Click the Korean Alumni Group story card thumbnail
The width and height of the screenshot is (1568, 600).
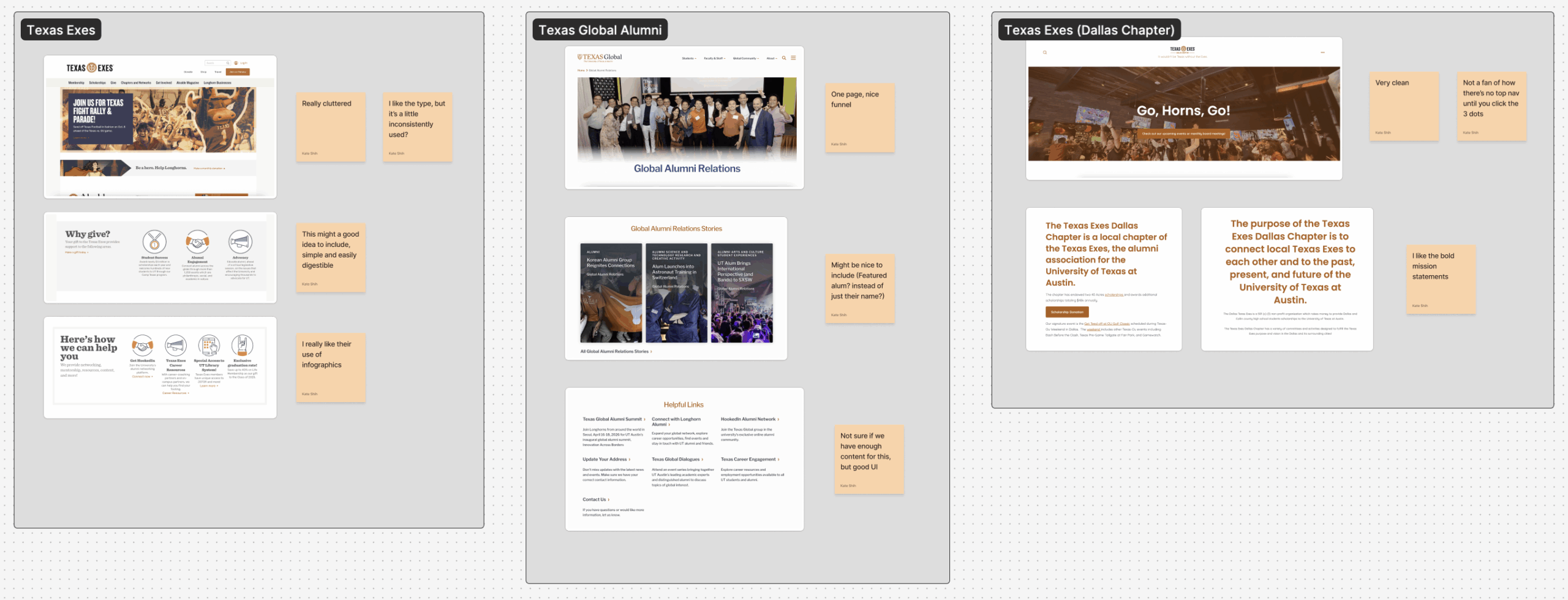coord(611,293)
